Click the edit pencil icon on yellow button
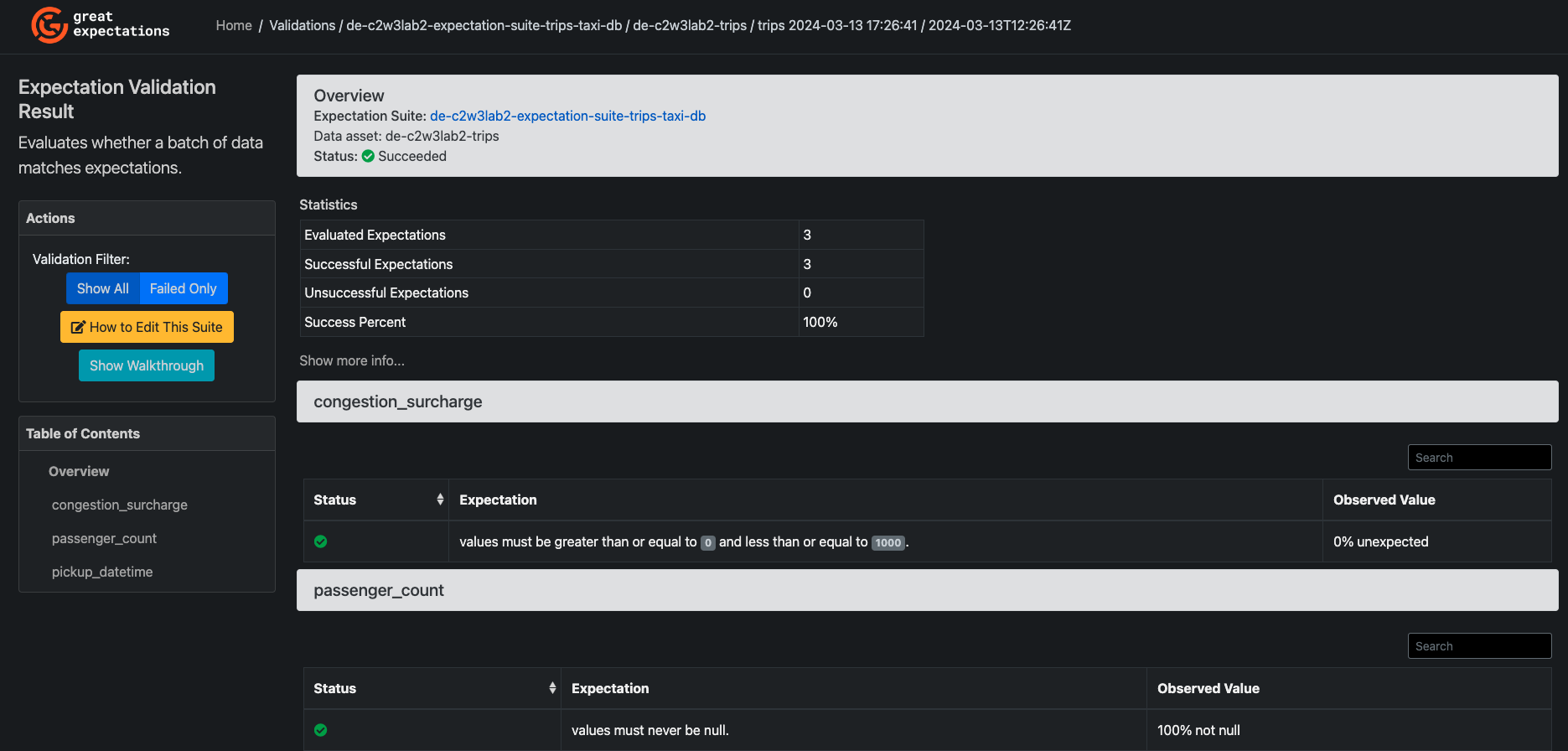Screen dimensions: 1568x751 pos(78,328)
